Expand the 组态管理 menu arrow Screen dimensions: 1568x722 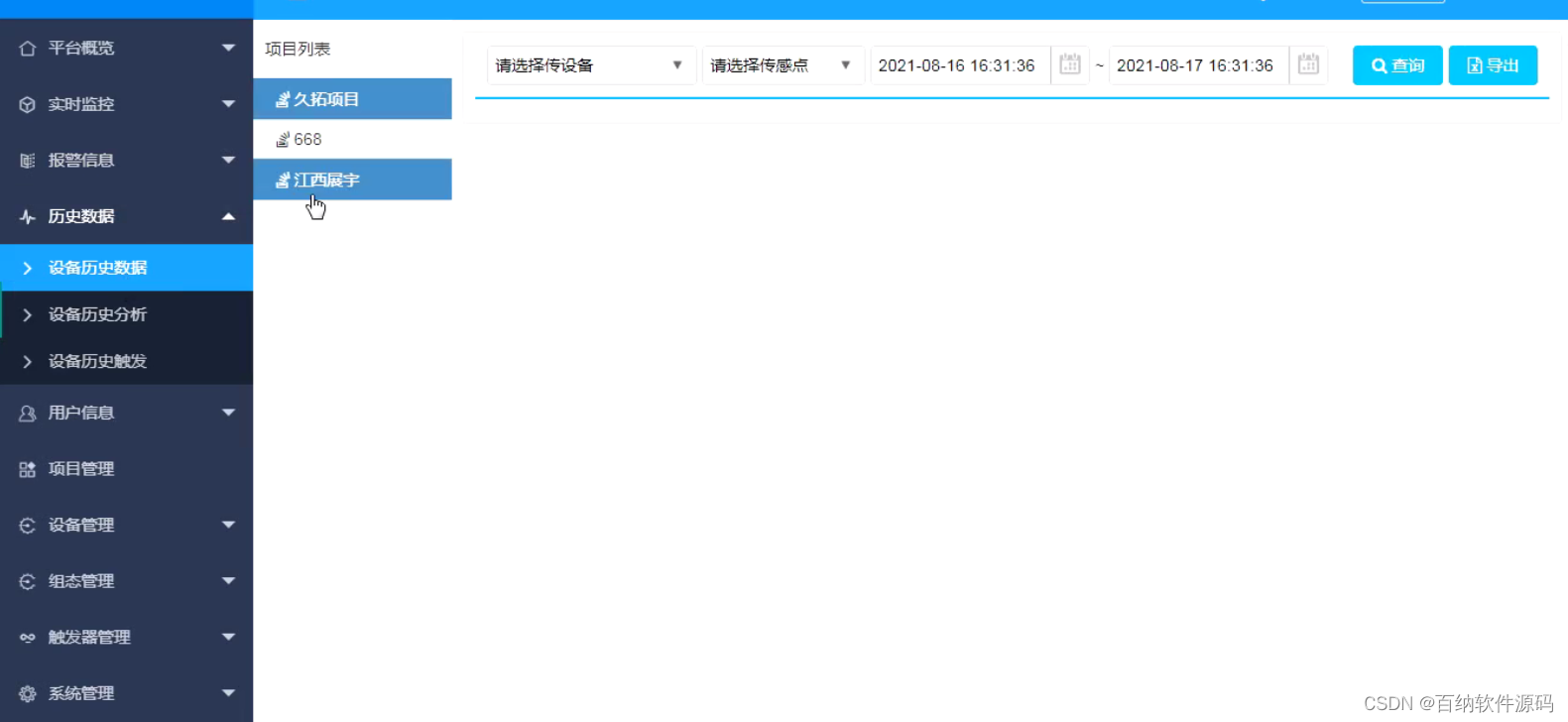(229, 581)
